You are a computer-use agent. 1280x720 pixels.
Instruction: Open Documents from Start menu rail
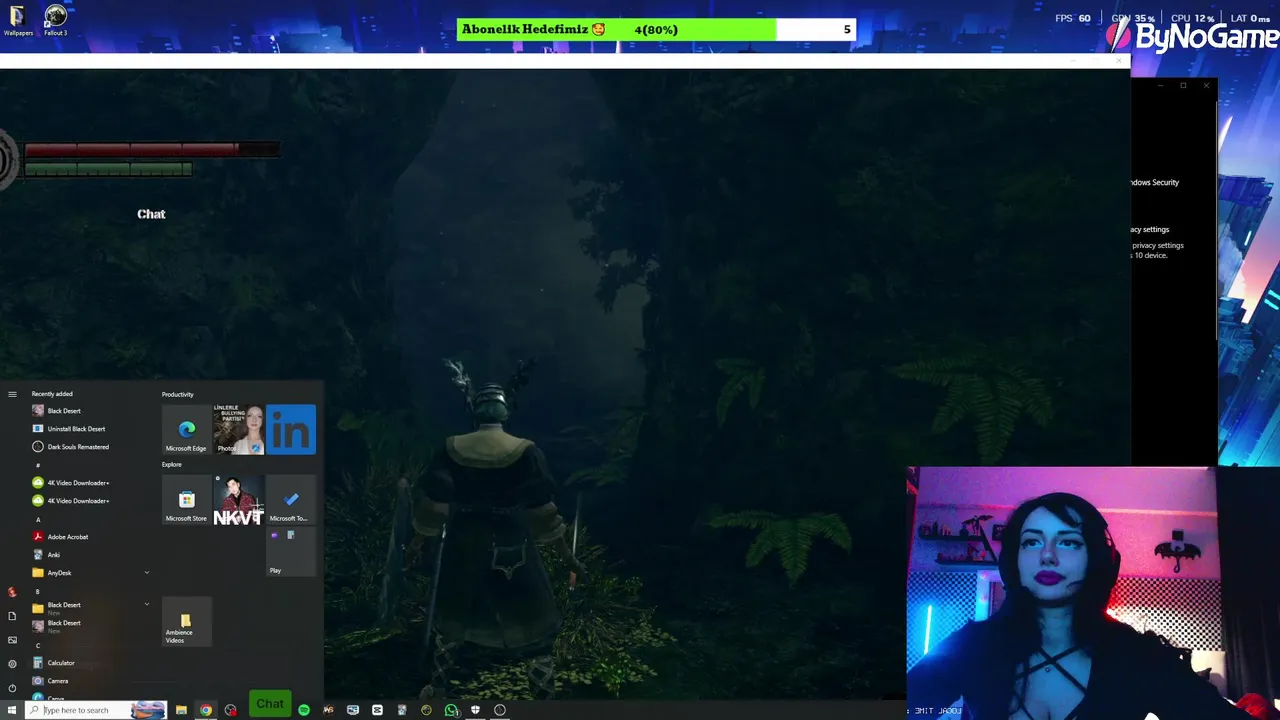tap(12, 616)
